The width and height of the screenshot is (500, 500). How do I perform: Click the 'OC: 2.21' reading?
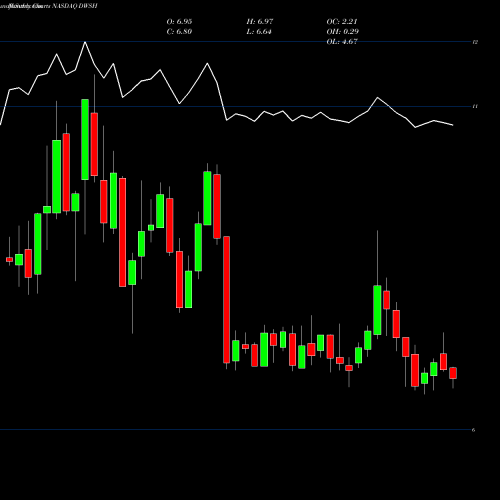pos(342,22)
